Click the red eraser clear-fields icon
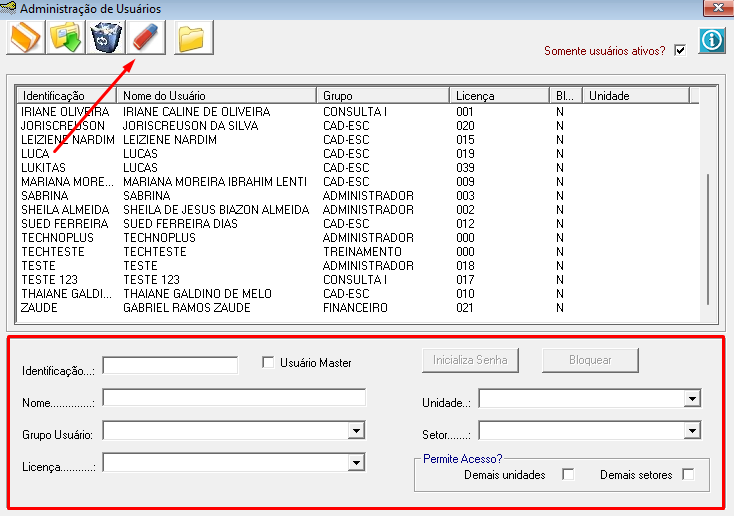This screenshot has height=516, width=734. [146, 37]
